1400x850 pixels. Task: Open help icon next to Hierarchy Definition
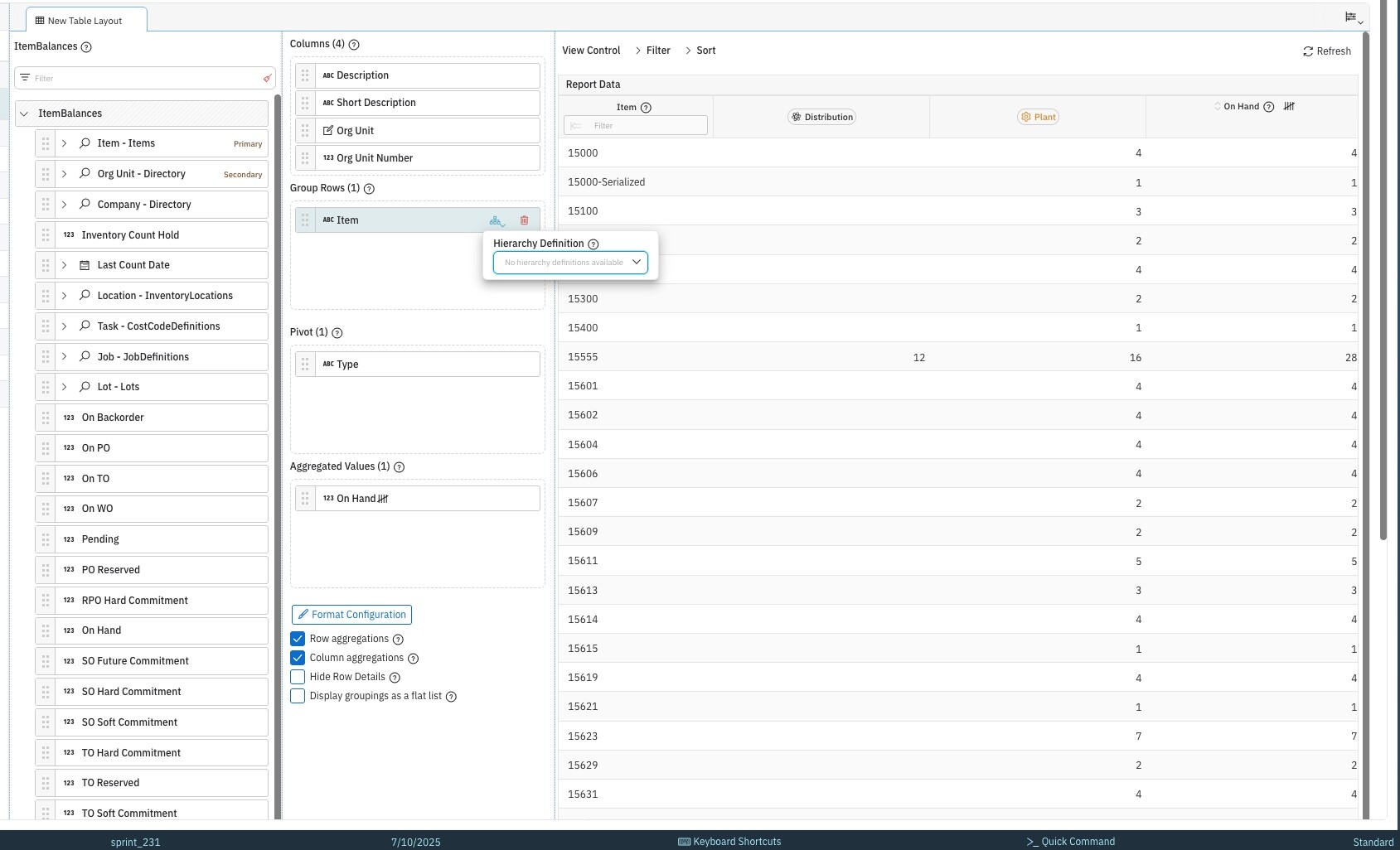(x=593, y=244)
